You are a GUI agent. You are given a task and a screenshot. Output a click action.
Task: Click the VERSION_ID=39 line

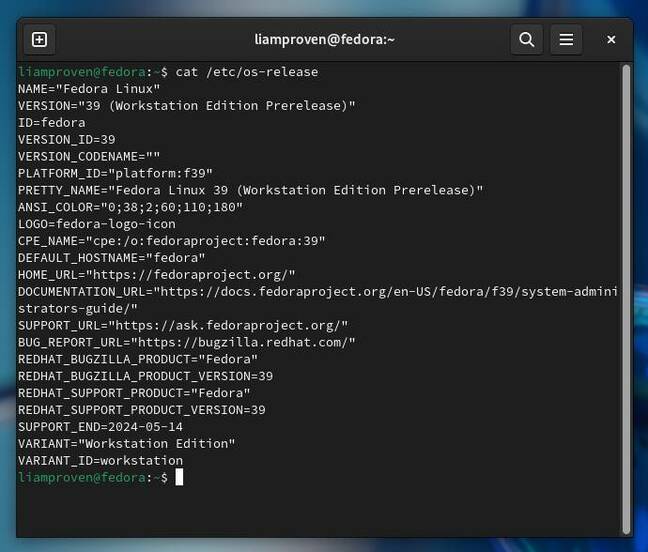tap(67, 140)
